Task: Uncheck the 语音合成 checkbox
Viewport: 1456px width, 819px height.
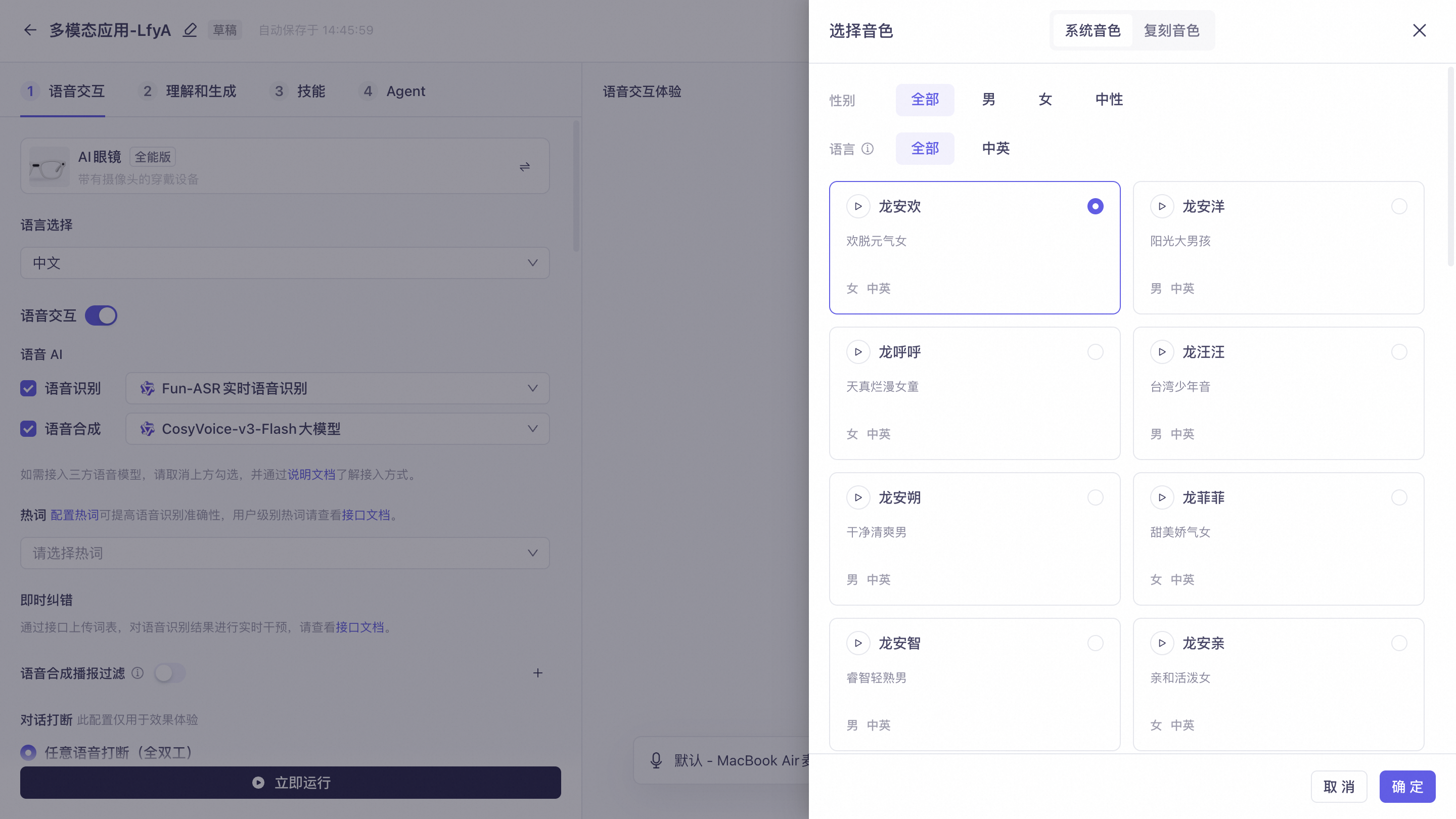Action: [x=28, y=429]
